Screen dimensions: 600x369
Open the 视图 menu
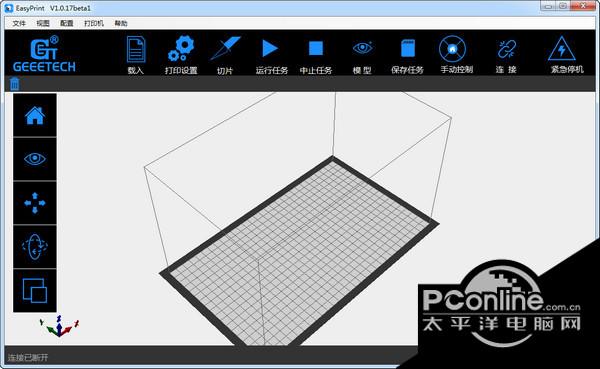pos(43,23)
